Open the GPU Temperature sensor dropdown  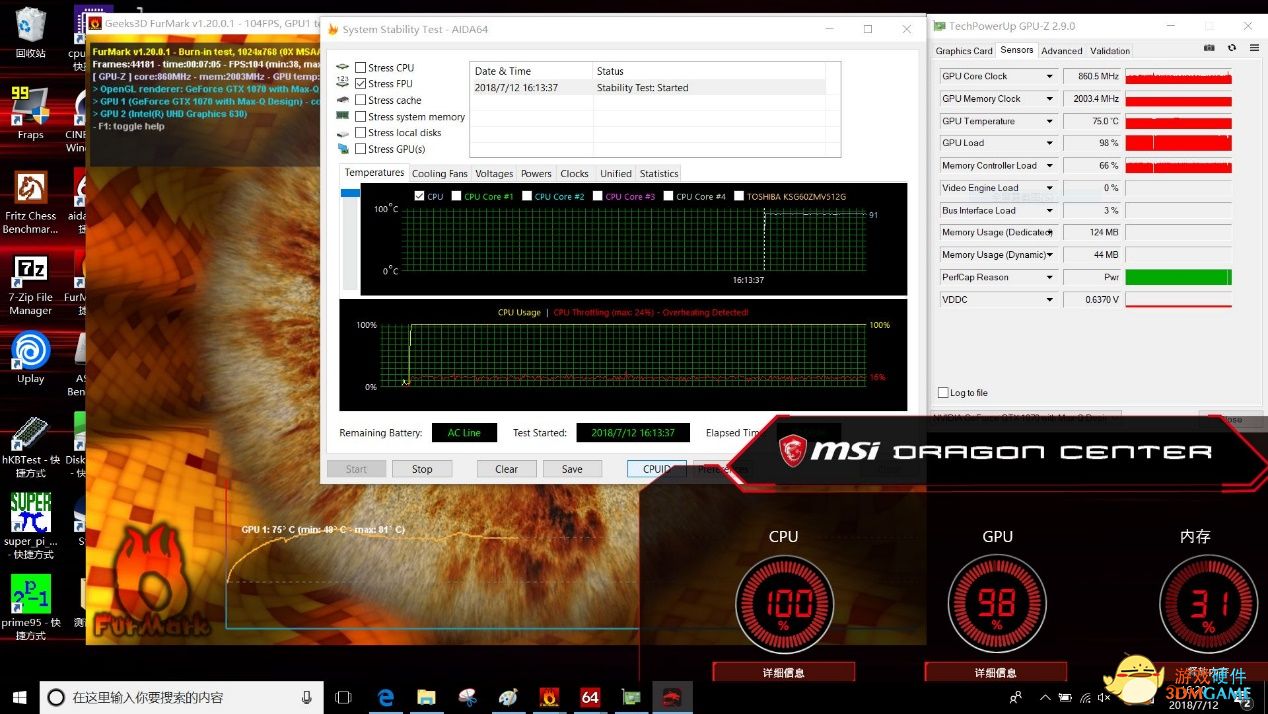(x=1049, y=121)
